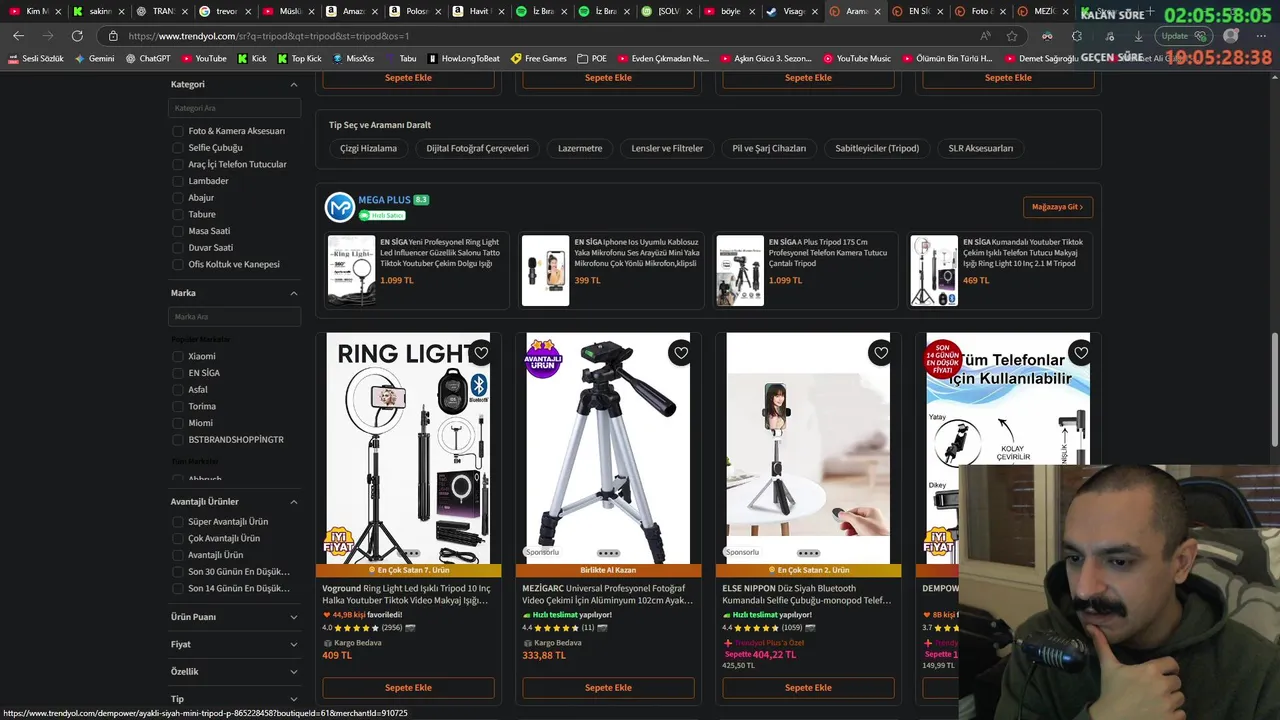Open the ChatGPT bookmark
The width and height of the screenshot is (1280, 720).
(147, 58)
